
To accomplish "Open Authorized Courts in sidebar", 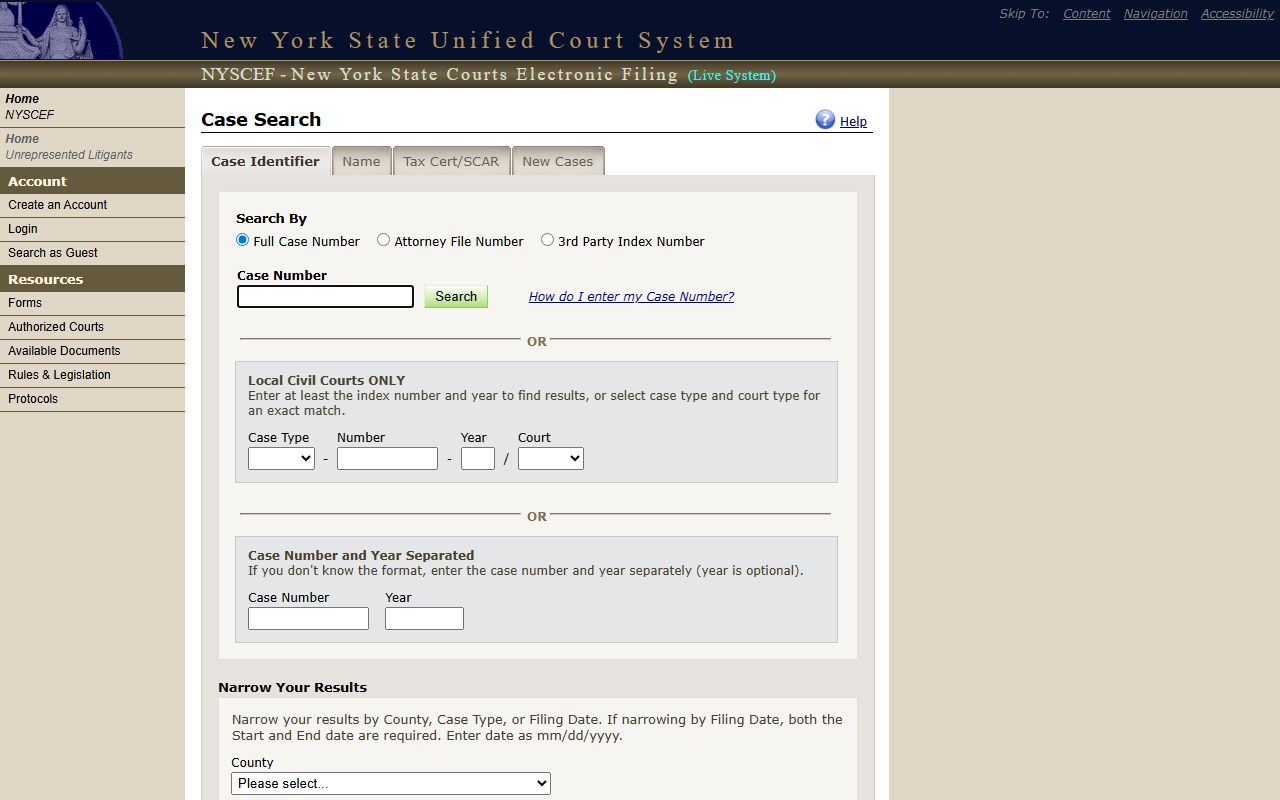I will click(x=92, y=327).
